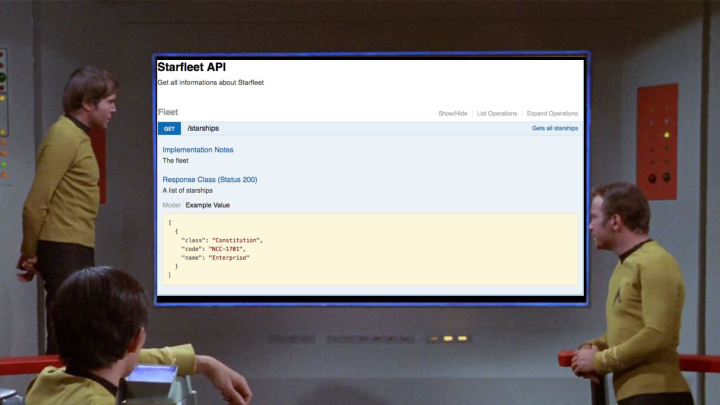Image resolution: width=720 pixels, height=405 pixels.
Task: Click the "code": "NCC-1701" line in JSON
Action: (212, 249)
